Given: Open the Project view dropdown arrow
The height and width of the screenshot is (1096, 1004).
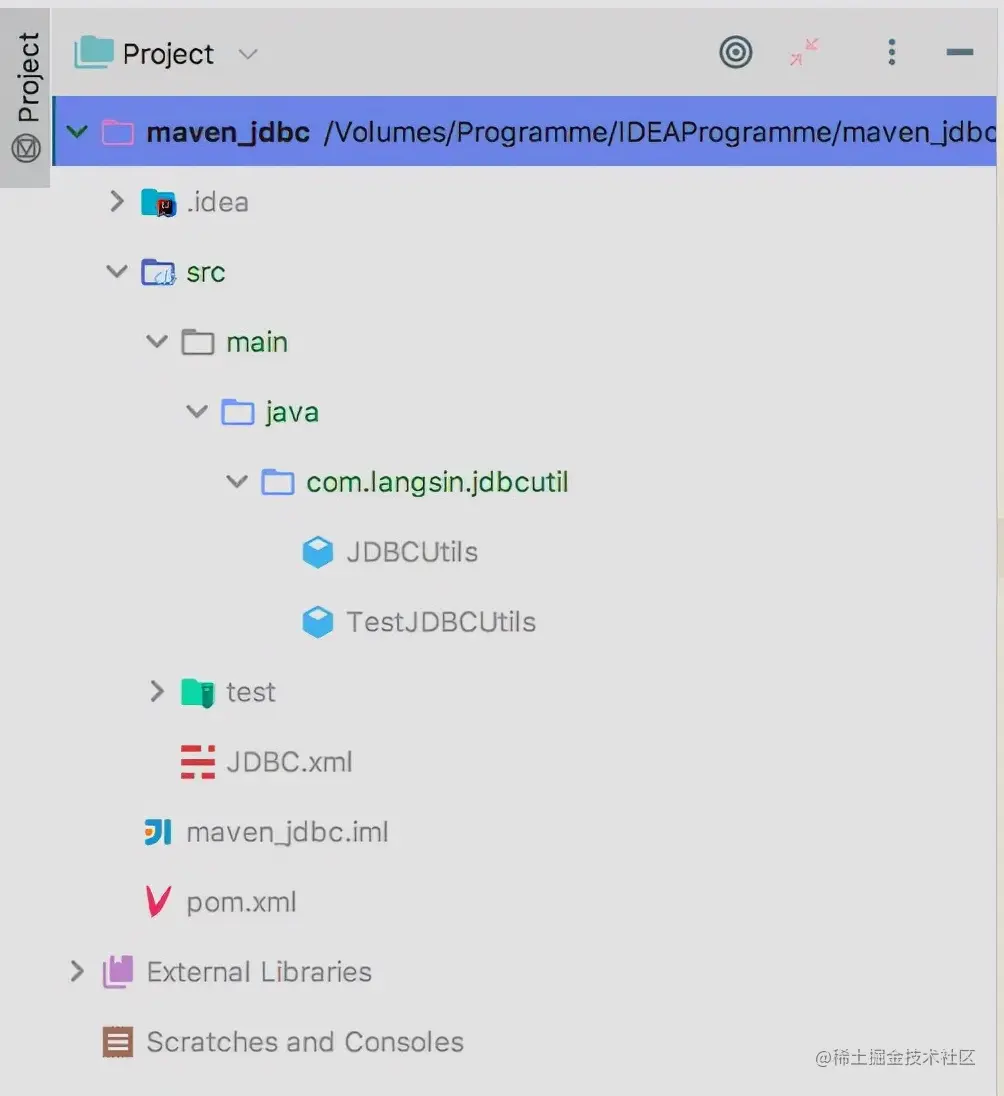Looking at the screenshot, I should (248, 54).
